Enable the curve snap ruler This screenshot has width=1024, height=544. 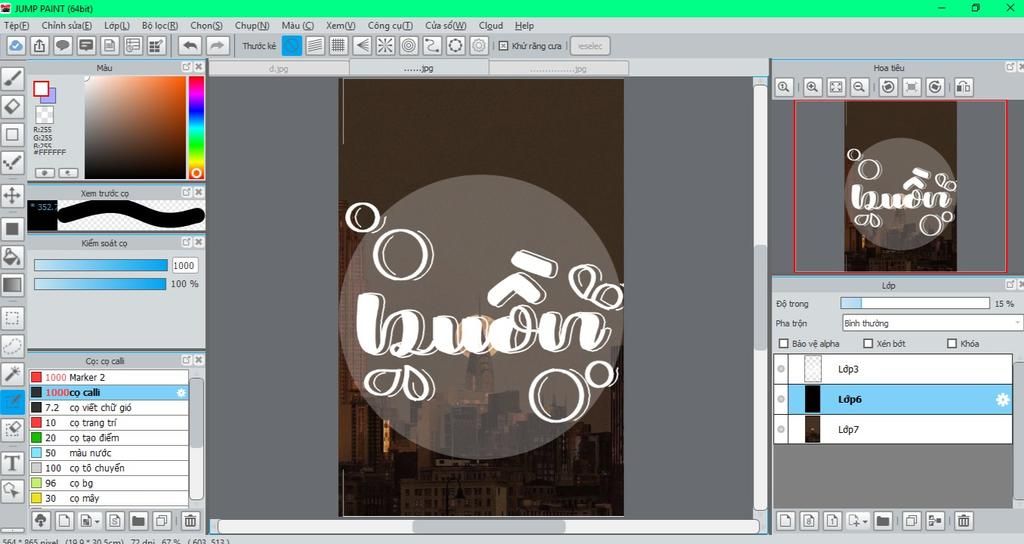pos(432,46)
